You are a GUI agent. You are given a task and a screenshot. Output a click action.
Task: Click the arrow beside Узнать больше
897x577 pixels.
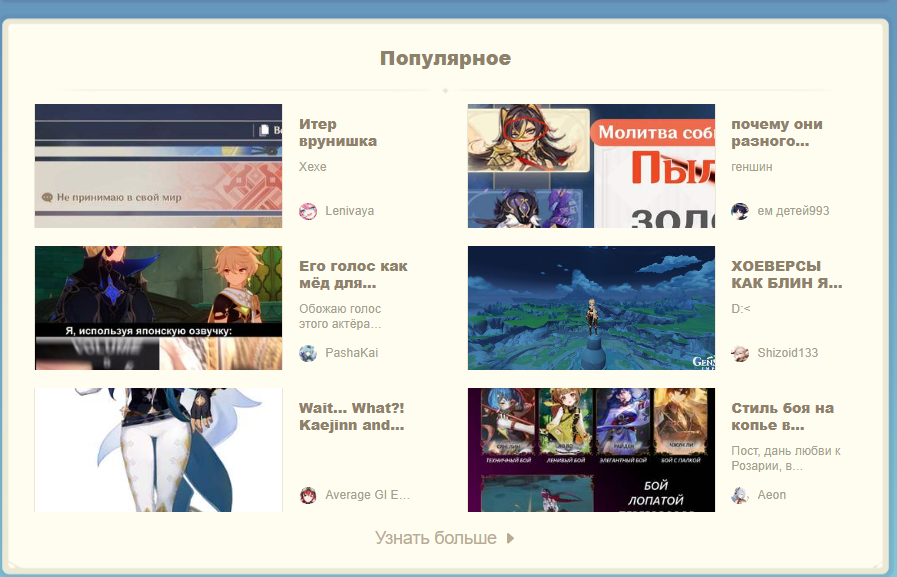click(510, 538)
